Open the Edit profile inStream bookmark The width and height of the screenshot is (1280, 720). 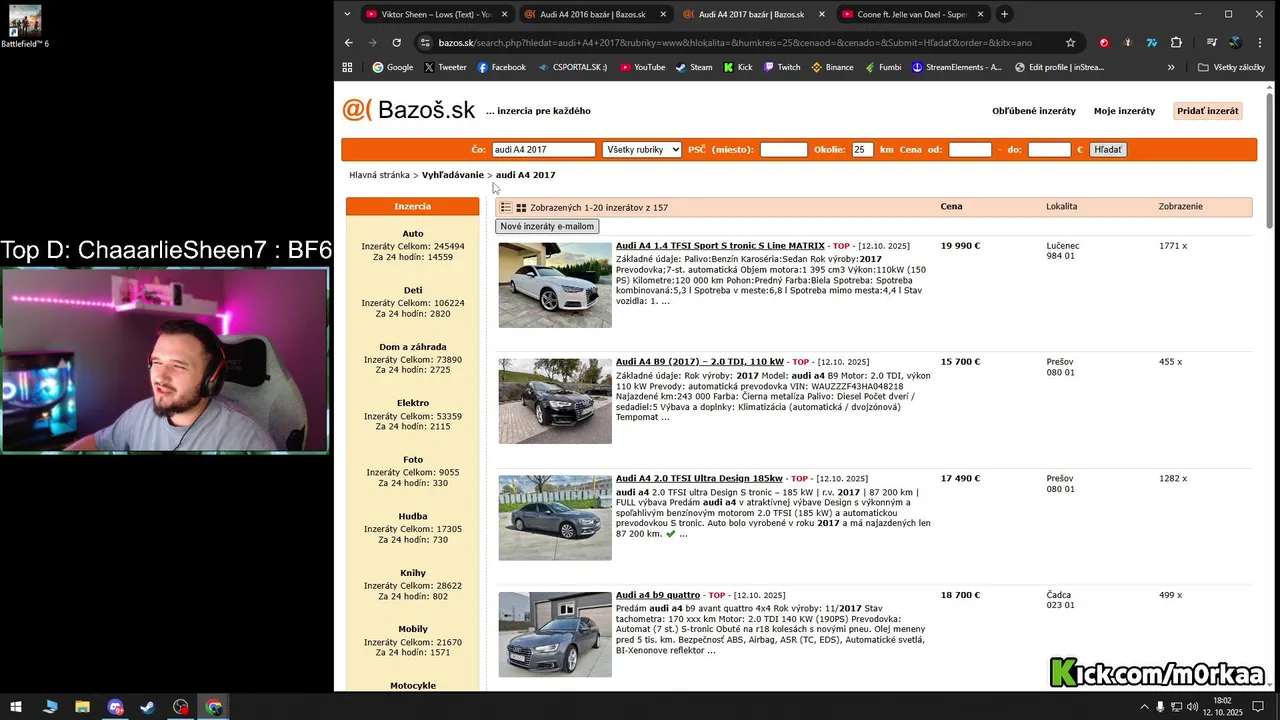pyautogui.click(x=1059, y=67)
